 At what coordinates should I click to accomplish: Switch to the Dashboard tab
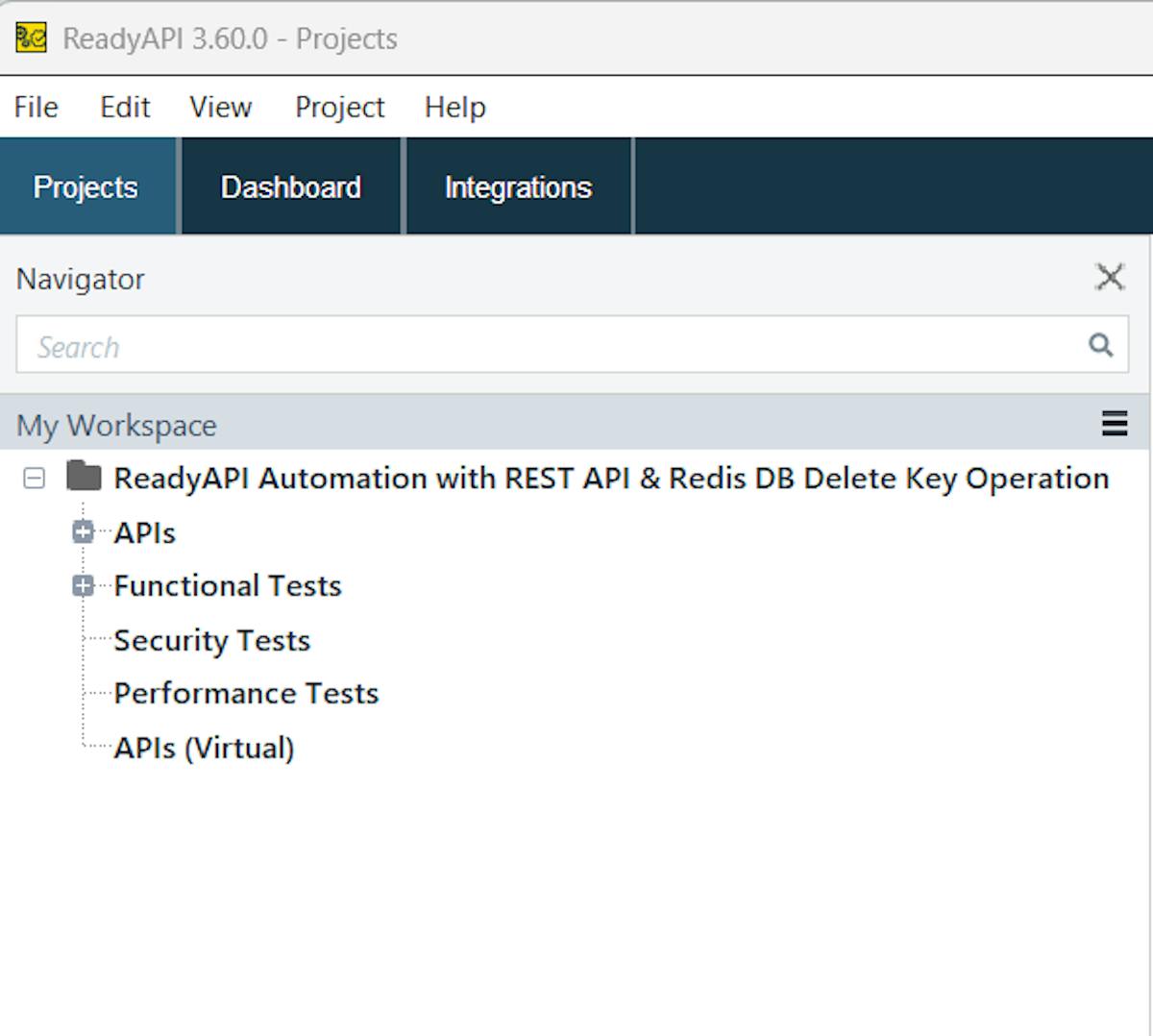[290, 186]
